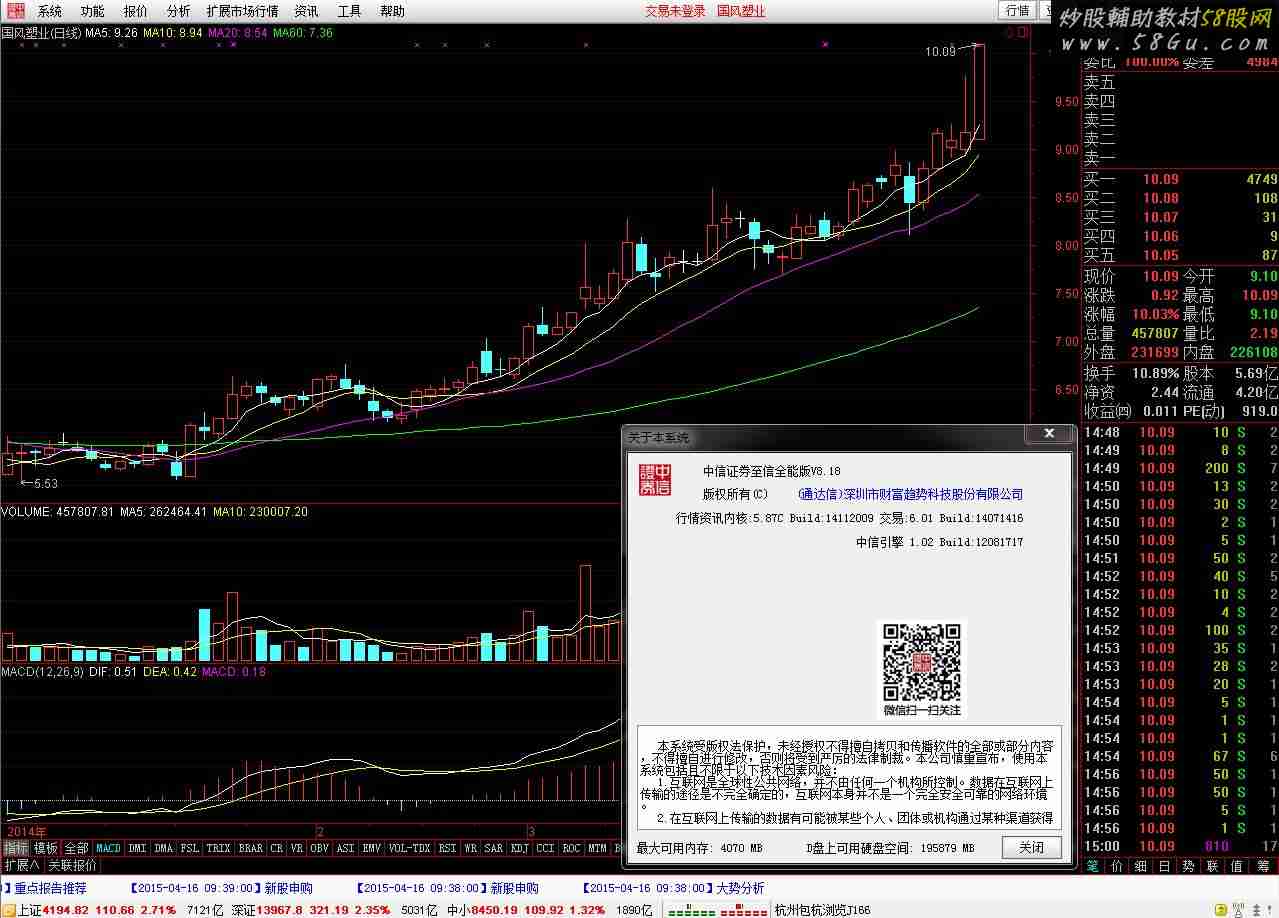
Task: Select the TRIX indicator tab
Action: pos(218,848)
